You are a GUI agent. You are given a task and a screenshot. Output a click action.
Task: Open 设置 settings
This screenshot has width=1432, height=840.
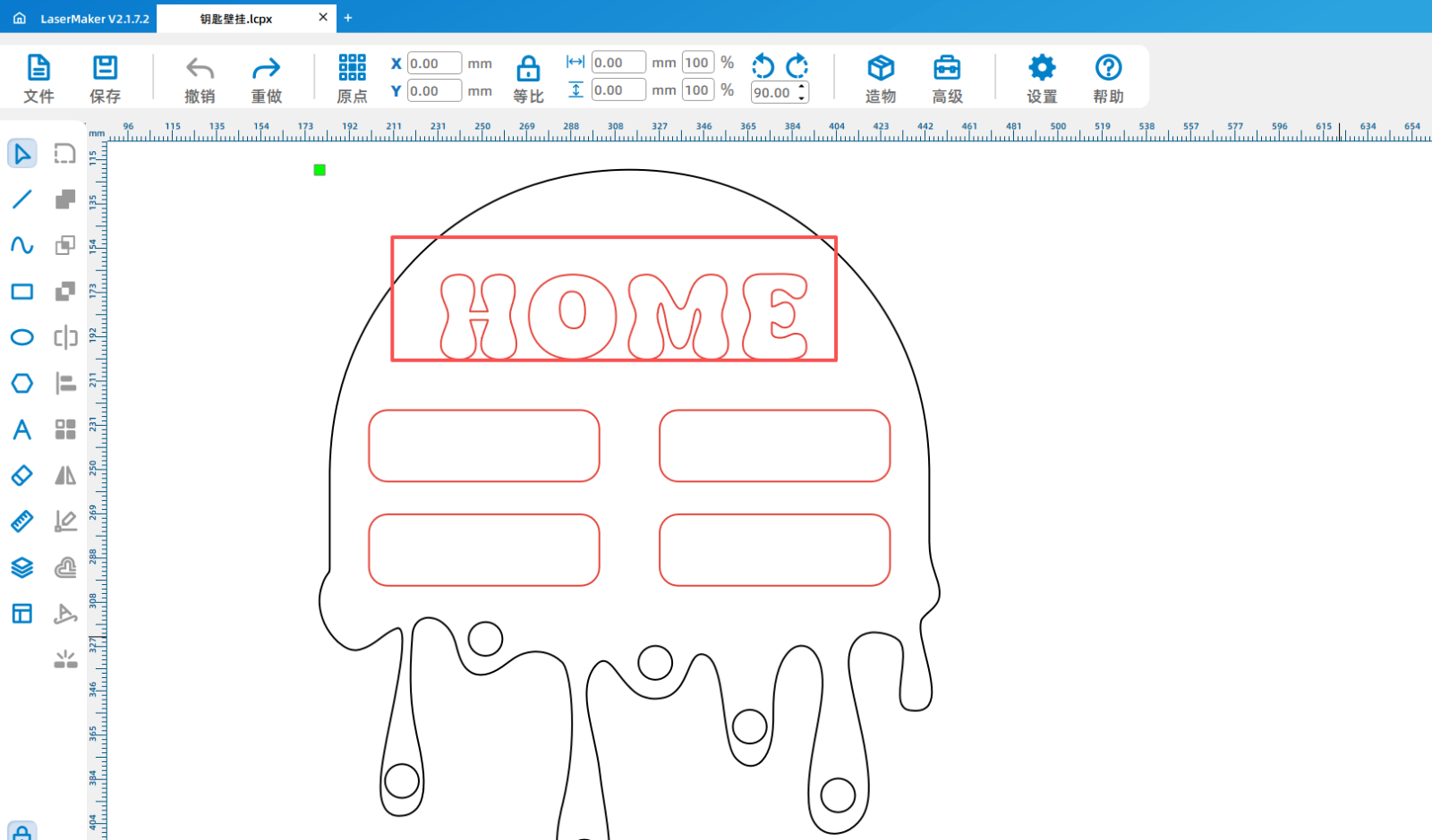click(1042, 78)
